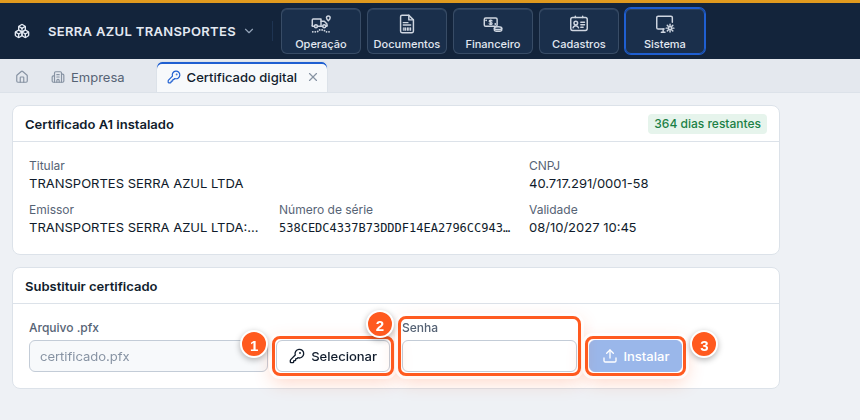Screen dimensions: 860x420
Task: Open the SERRA AZUL TRANSPORTES company dropdown
Action: coord(151,31)
